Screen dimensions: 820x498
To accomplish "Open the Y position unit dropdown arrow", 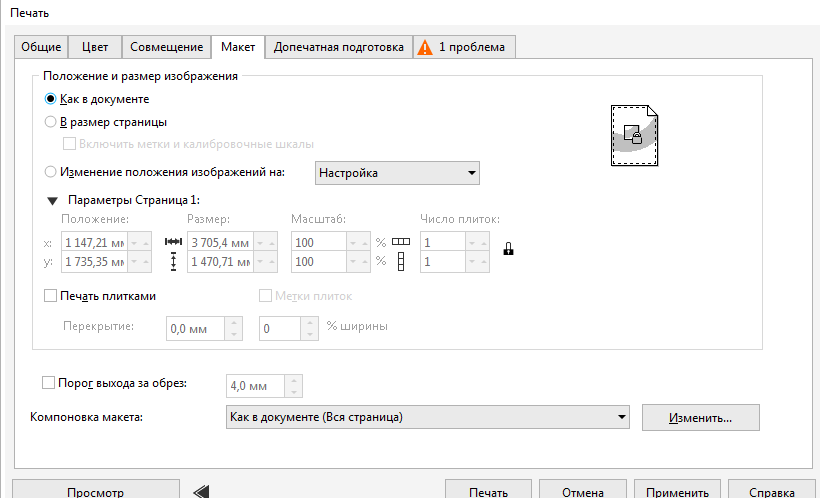I will coord(134,262).
